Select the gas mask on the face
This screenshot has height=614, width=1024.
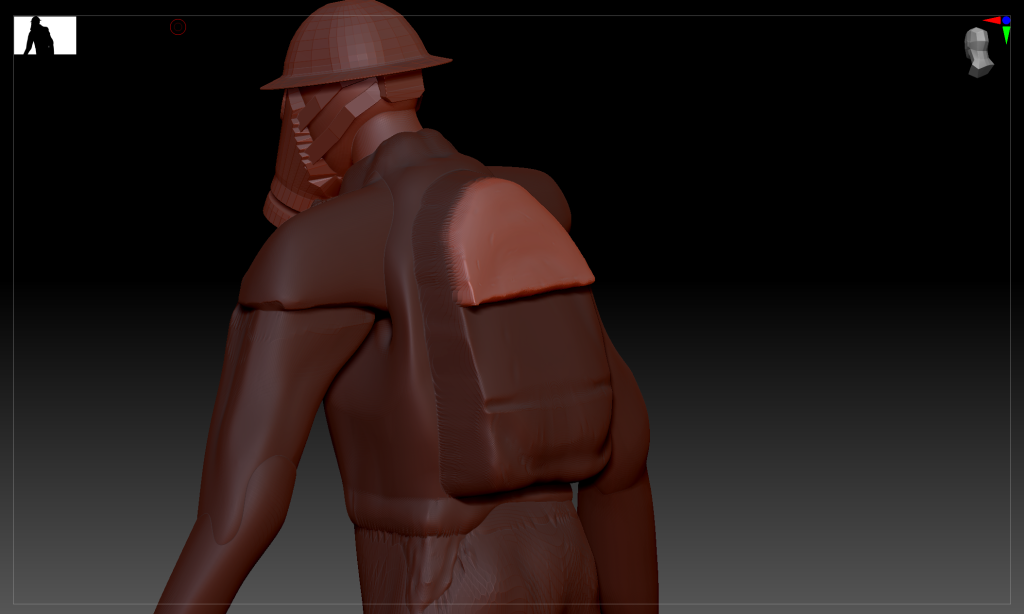[300, 160]
